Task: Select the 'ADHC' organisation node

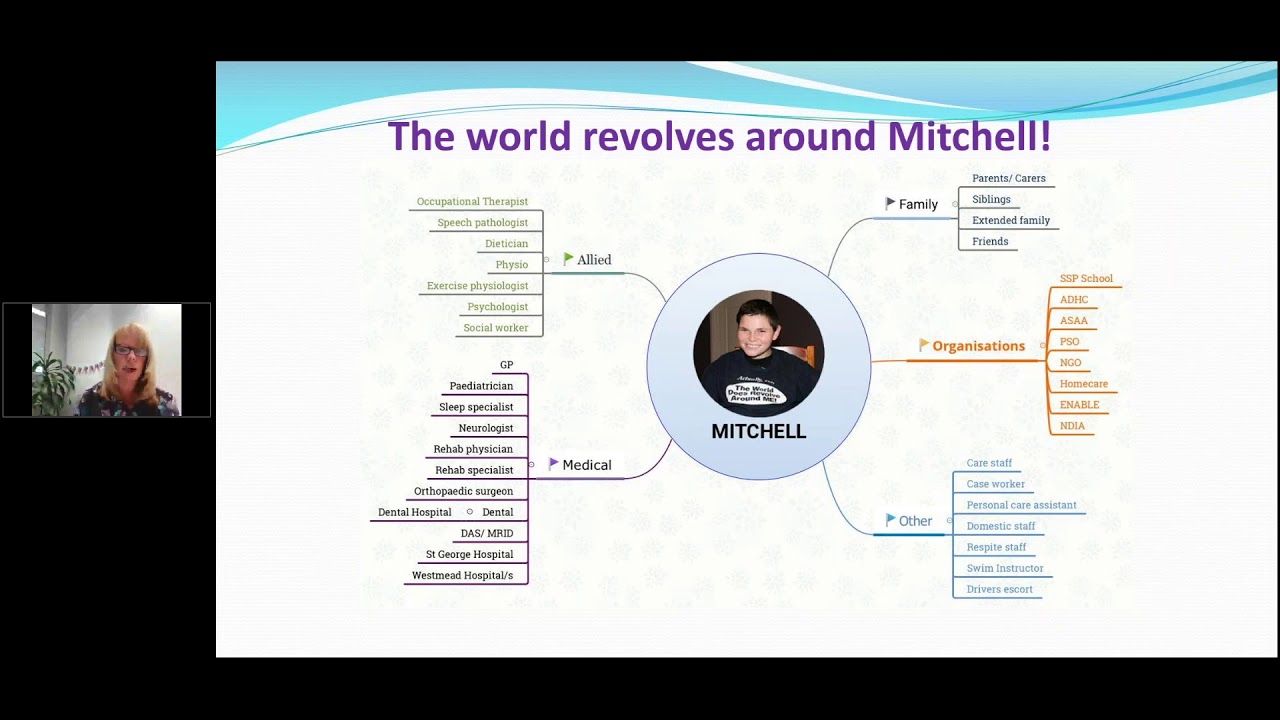Action: pyautogui.click(x=1074, y=300)
